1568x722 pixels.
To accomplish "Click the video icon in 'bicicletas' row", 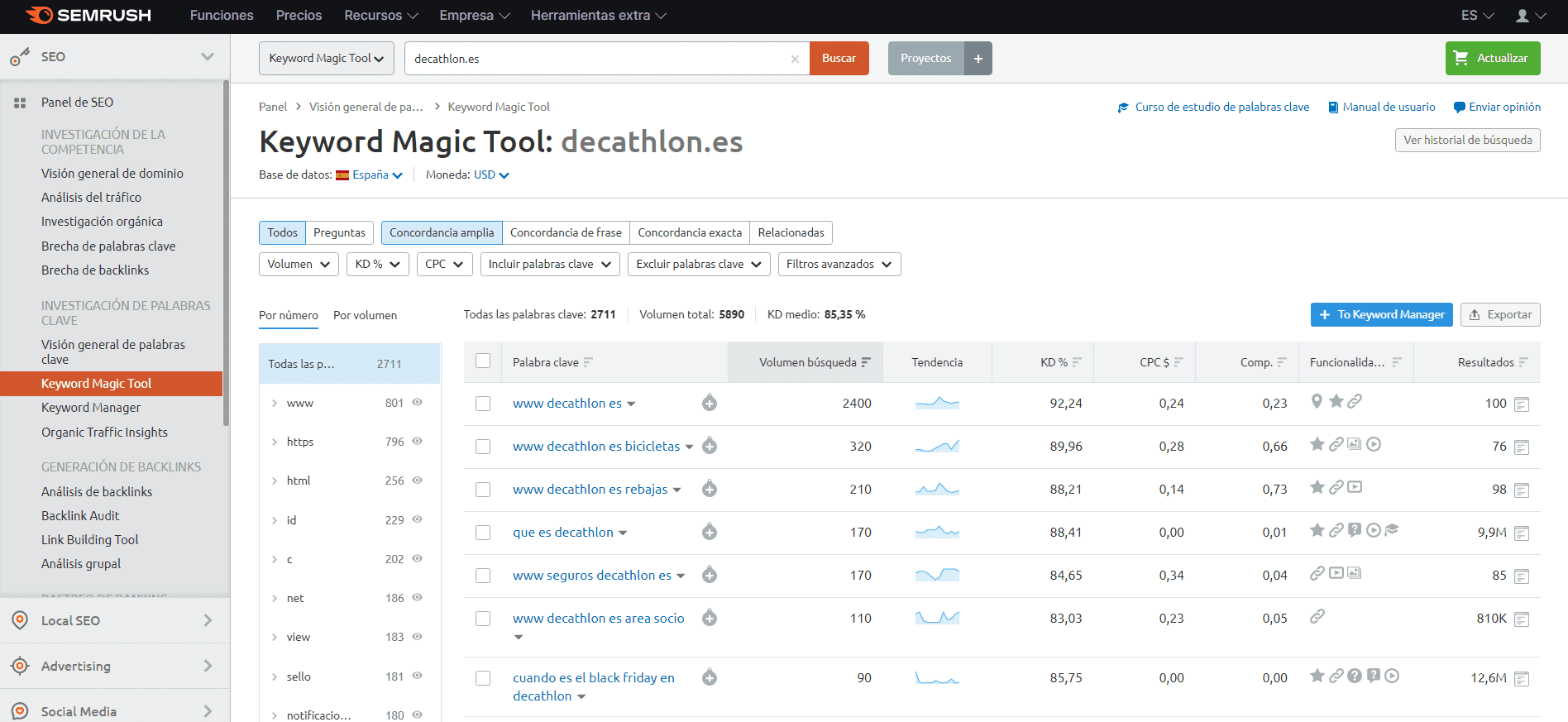I will coord(1374,444).
